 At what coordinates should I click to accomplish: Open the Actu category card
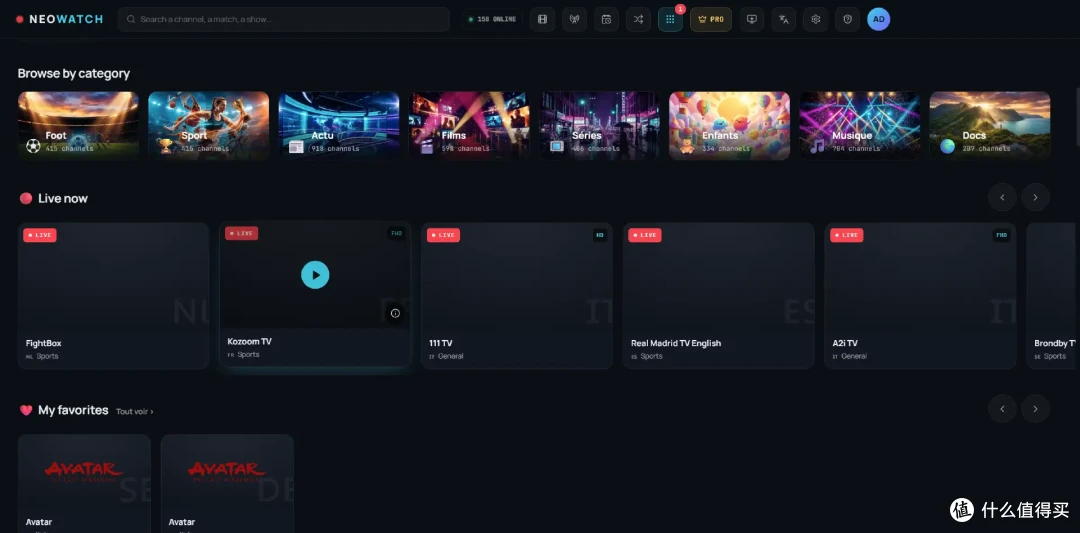[x=339, y=126]
